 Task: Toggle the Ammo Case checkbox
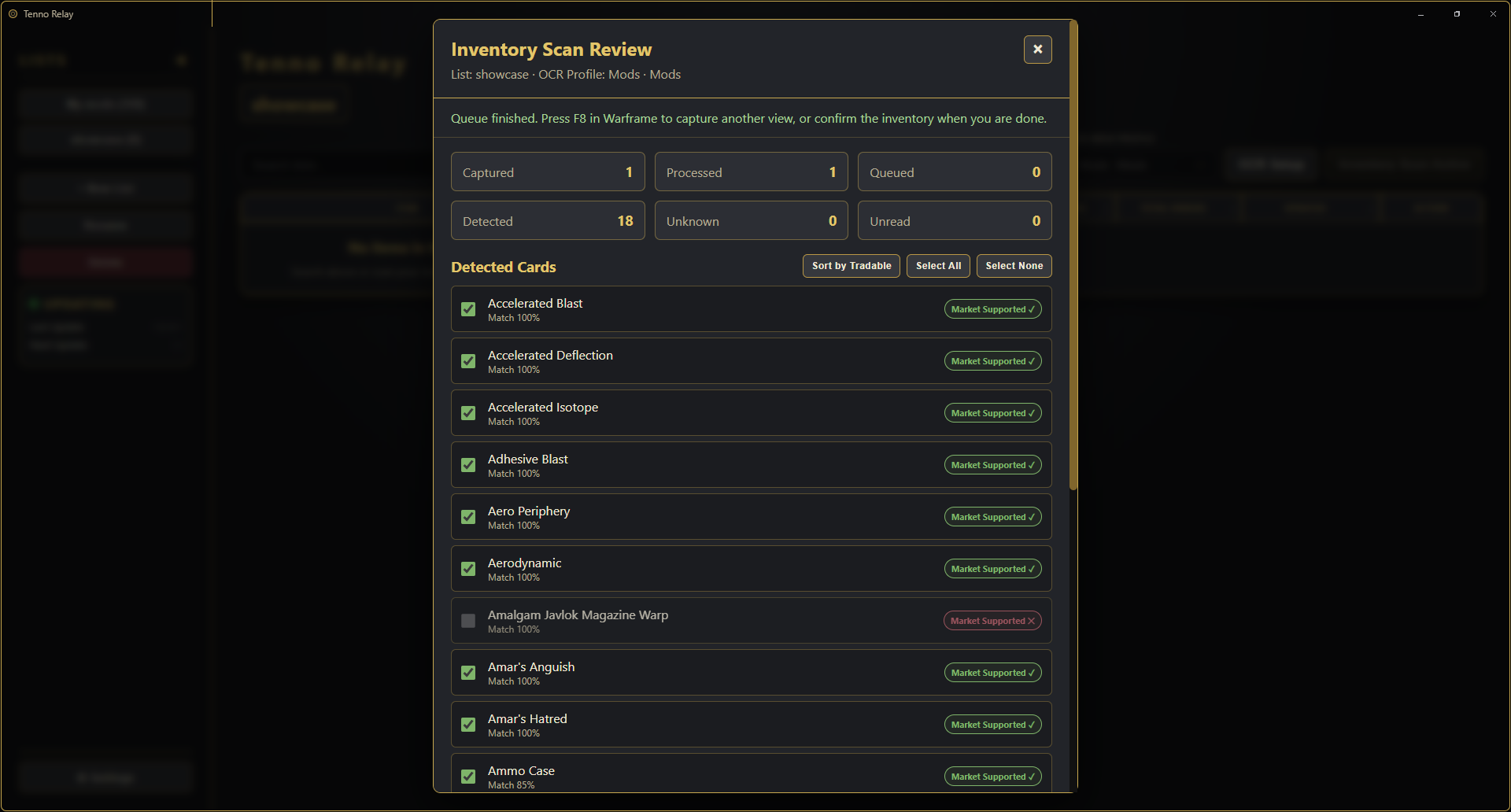(x=468, y=777)
